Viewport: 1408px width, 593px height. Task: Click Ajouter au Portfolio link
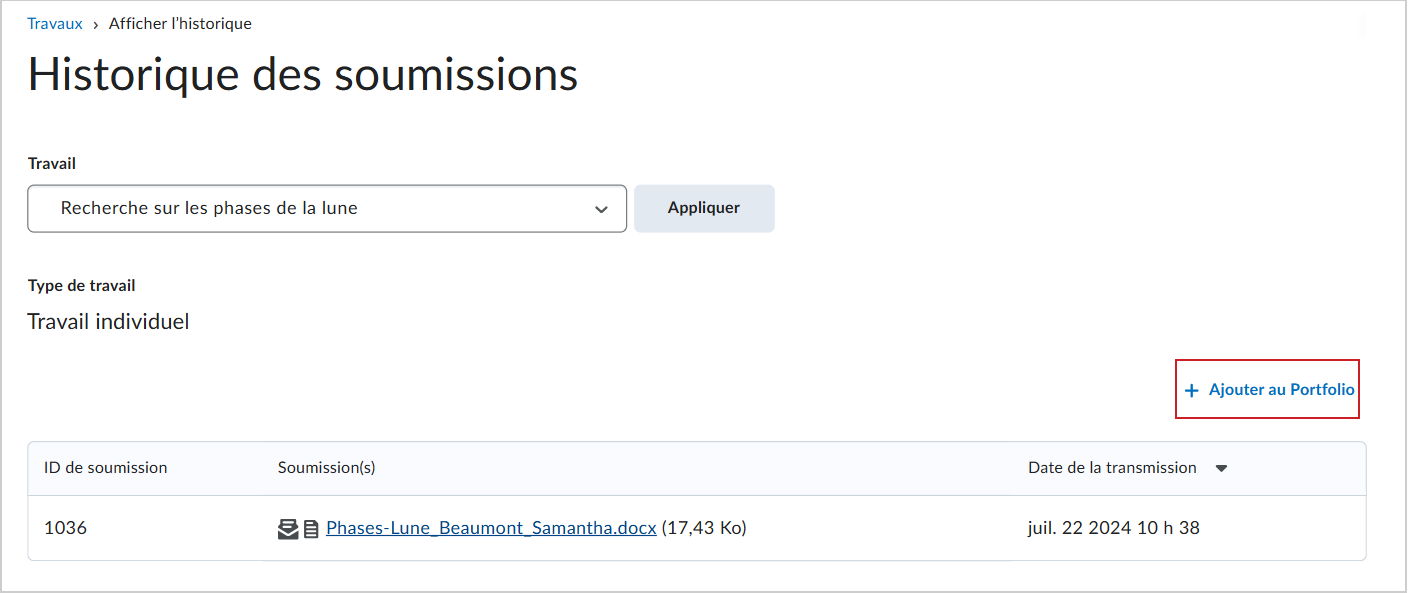(x=1281, y=389)
